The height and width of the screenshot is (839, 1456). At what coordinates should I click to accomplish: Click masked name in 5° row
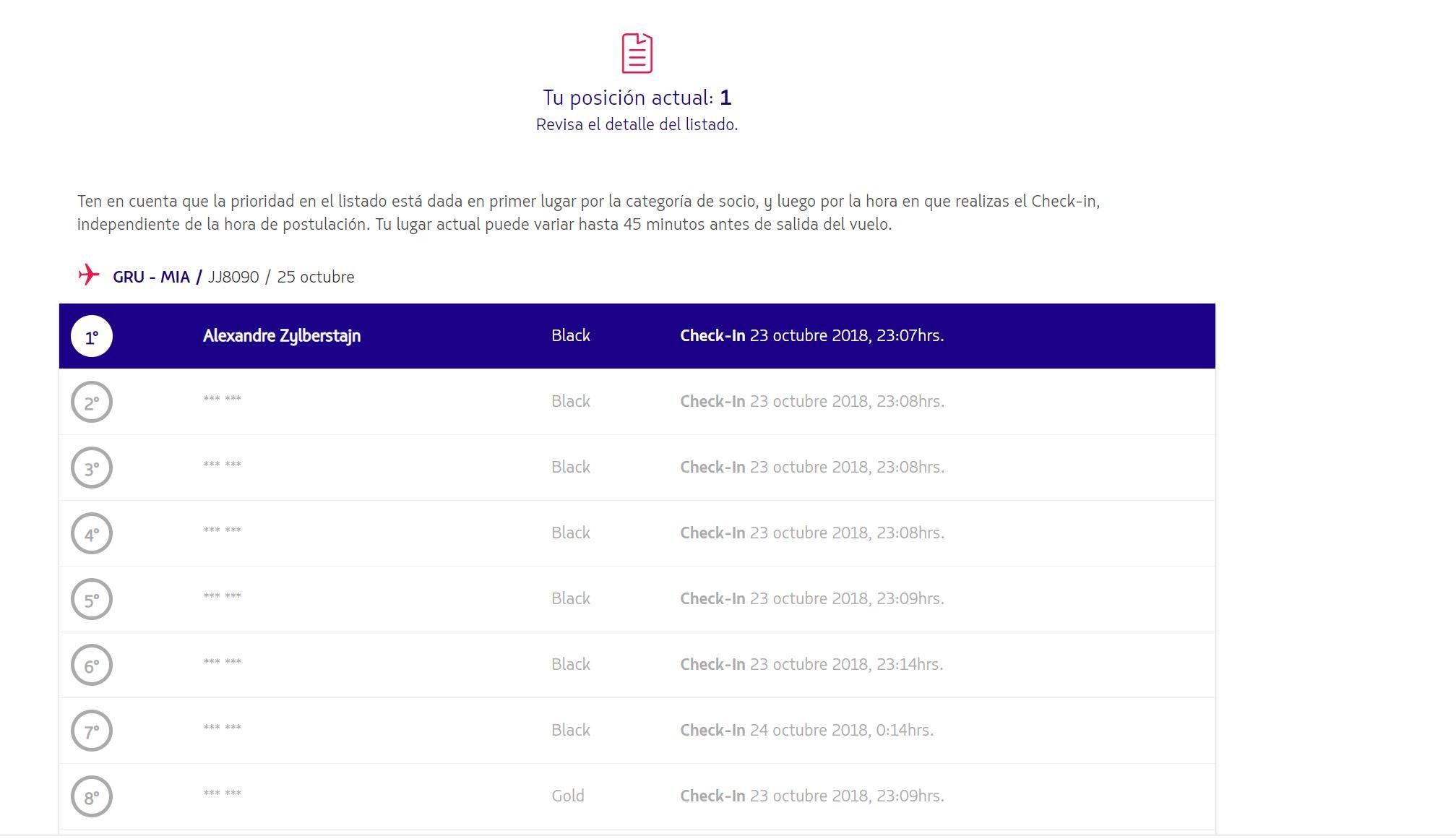[x=223, y=596]
